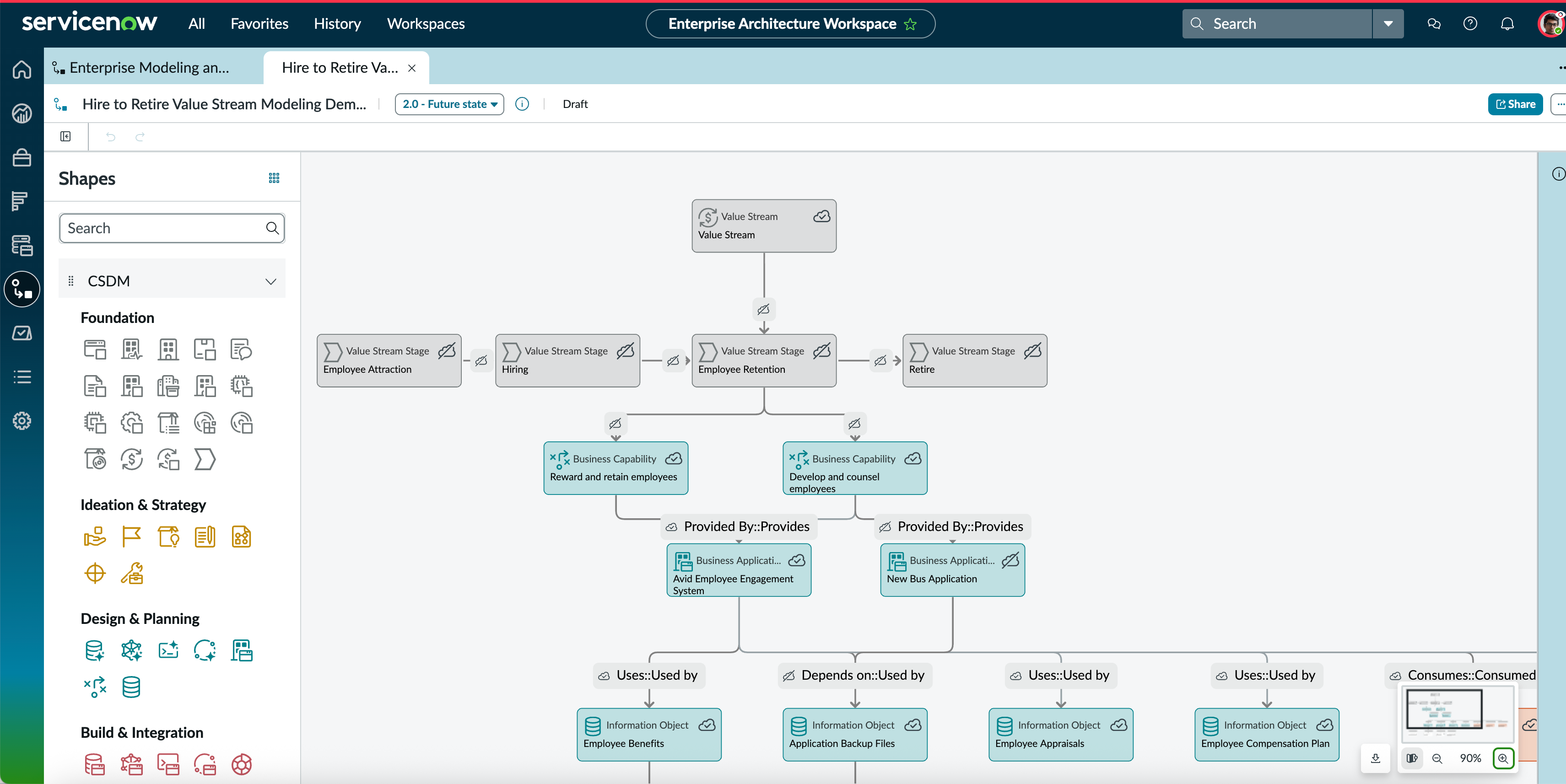Select the lifebuoy shape in Build & Integration
Screen dimensions: 1566x784
click(x=241, y=764)
